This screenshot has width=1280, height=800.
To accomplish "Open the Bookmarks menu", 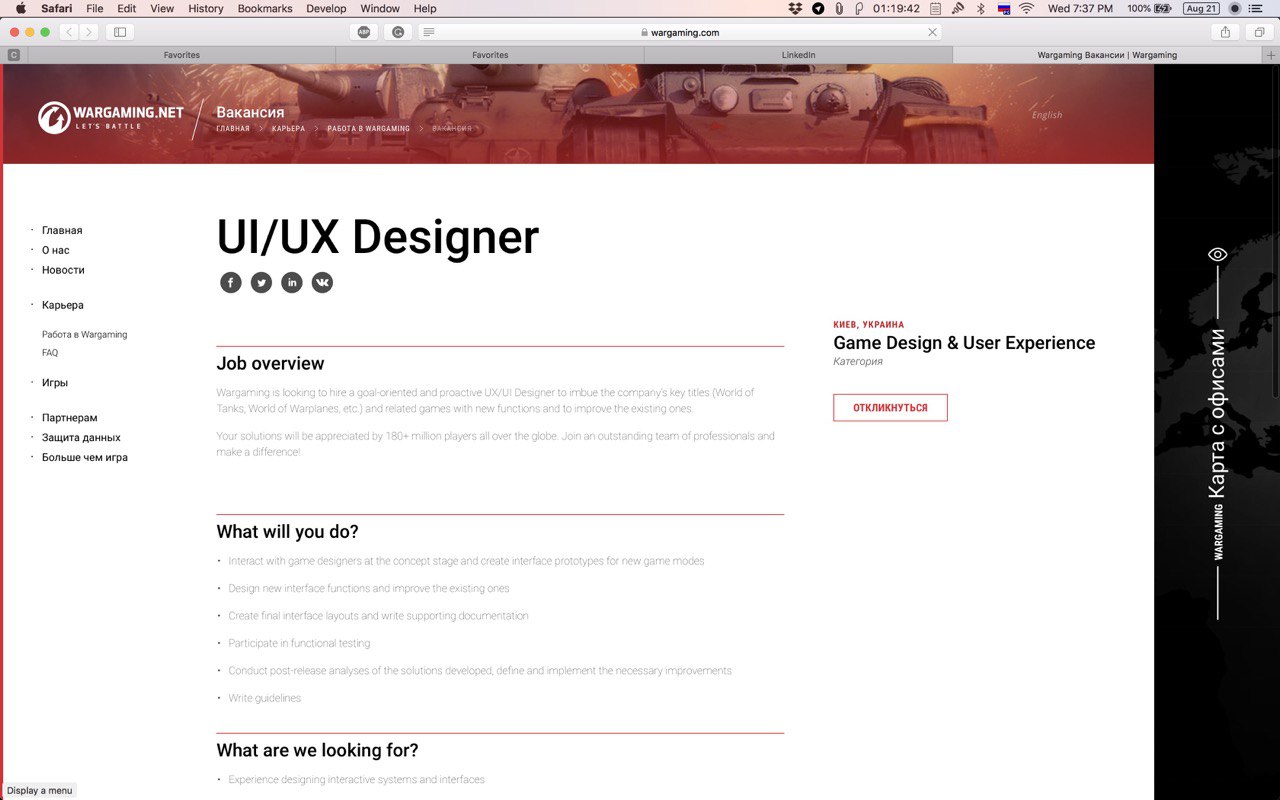I will (265, 8).
